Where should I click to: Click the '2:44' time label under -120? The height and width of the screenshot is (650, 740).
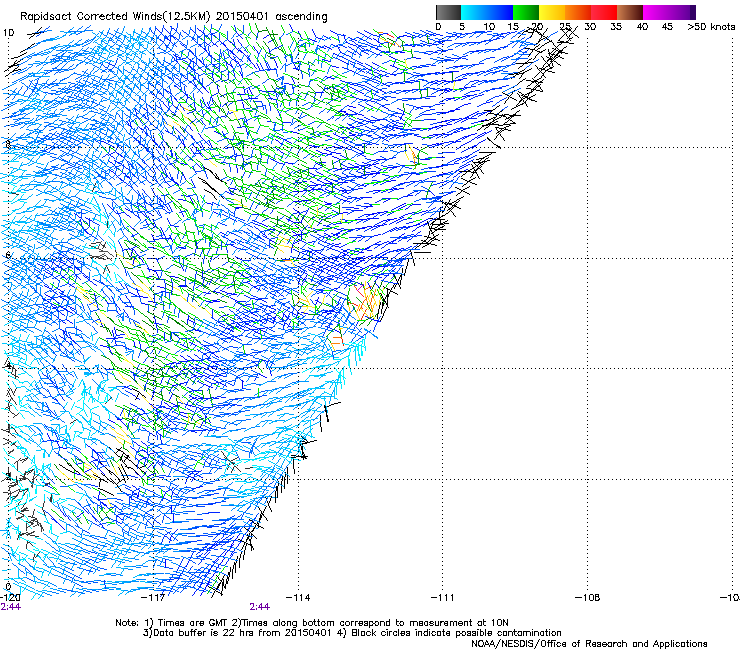pos(10,607)
